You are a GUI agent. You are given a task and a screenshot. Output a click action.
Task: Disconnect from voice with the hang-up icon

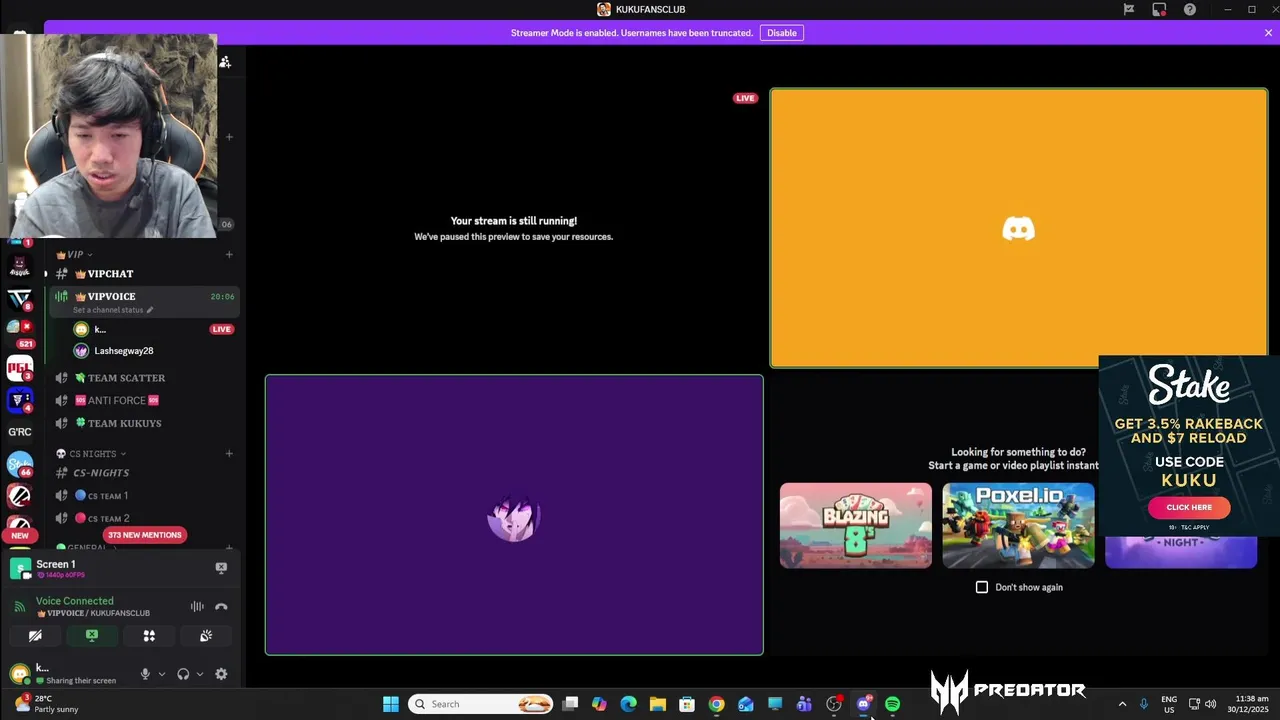click(221, 606)
